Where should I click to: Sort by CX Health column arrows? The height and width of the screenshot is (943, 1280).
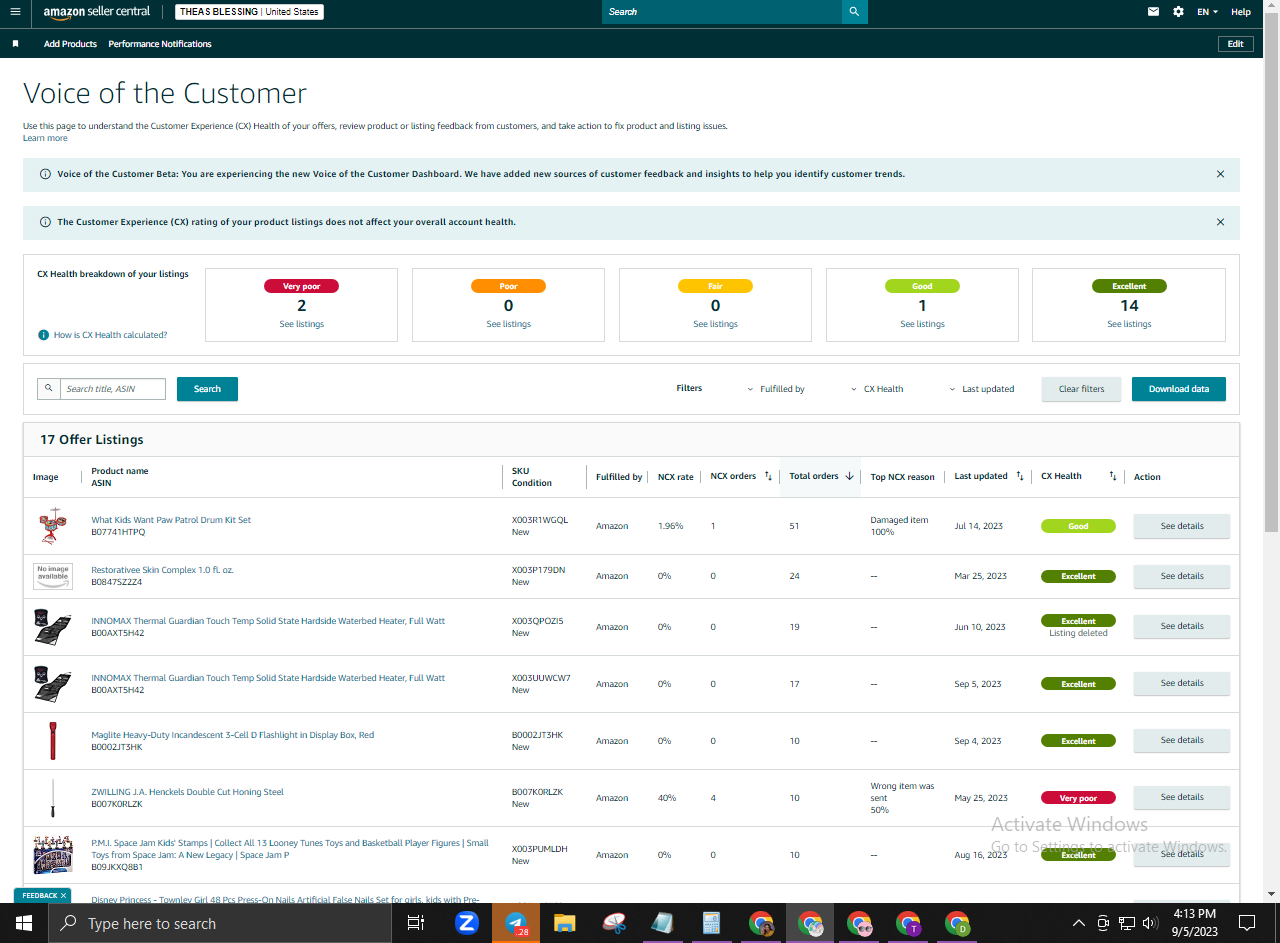(1113, 476)
